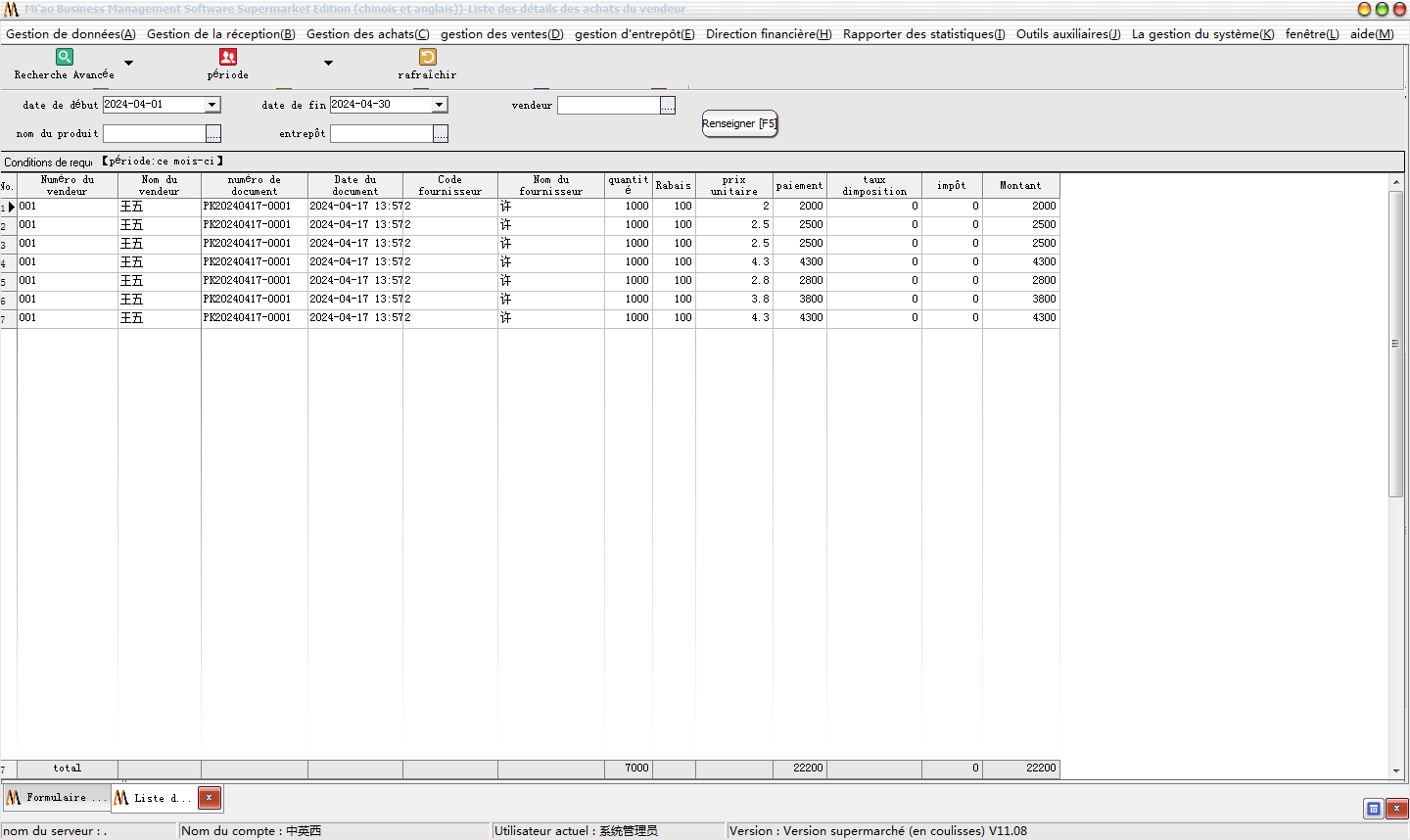Click the red close icon at bottom right
Screen dimensions: 1410x840
coord(1397,809)
